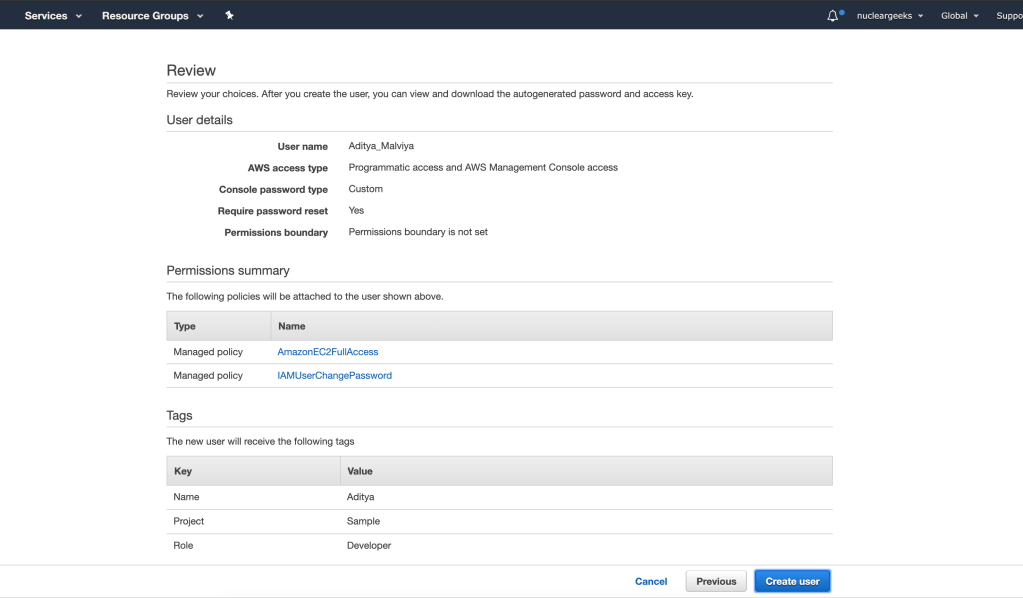Screen dimensions: 1023x598
Task: Click the Sample project tag value
Action: click(x=363, y=521)
